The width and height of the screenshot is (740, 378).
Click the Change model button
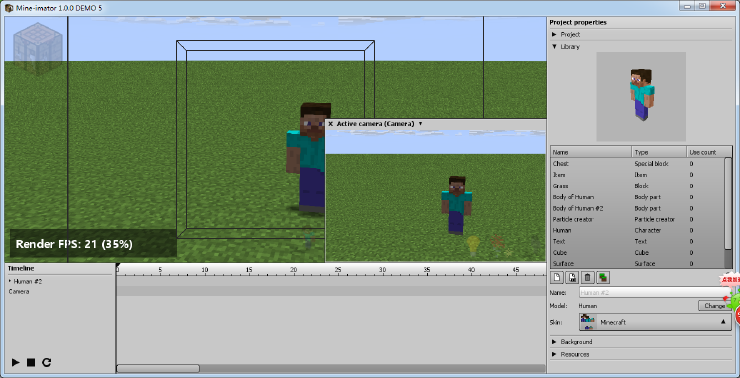(x=715, y=306)
